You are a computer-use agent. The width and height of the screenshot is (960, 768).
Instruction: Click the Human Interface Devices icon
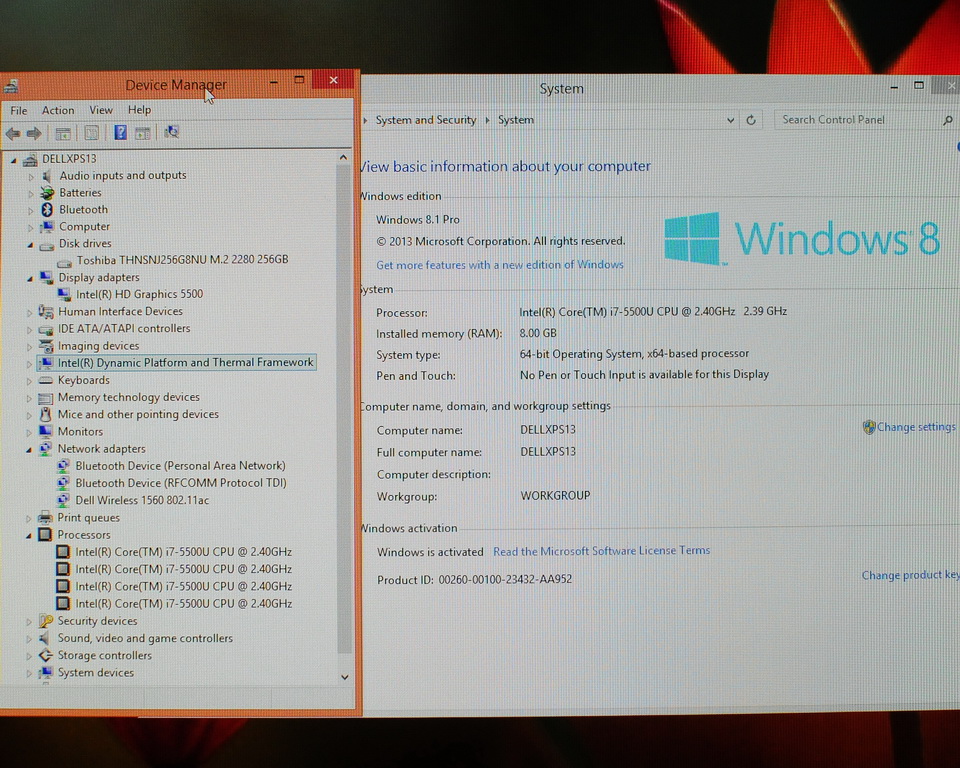click(46, 312)
